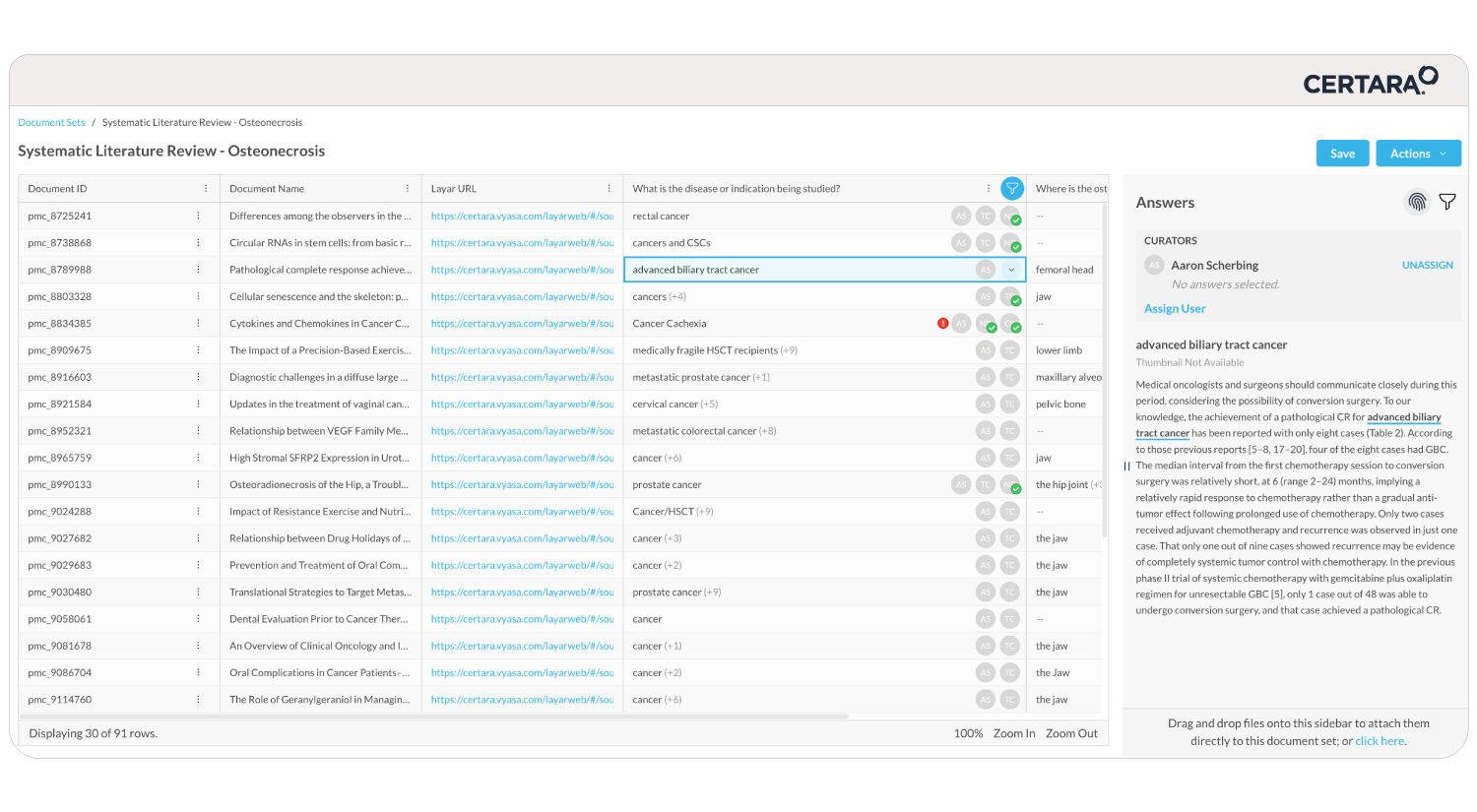Click Zoom In in table footer

click(x=1014, y=733)
